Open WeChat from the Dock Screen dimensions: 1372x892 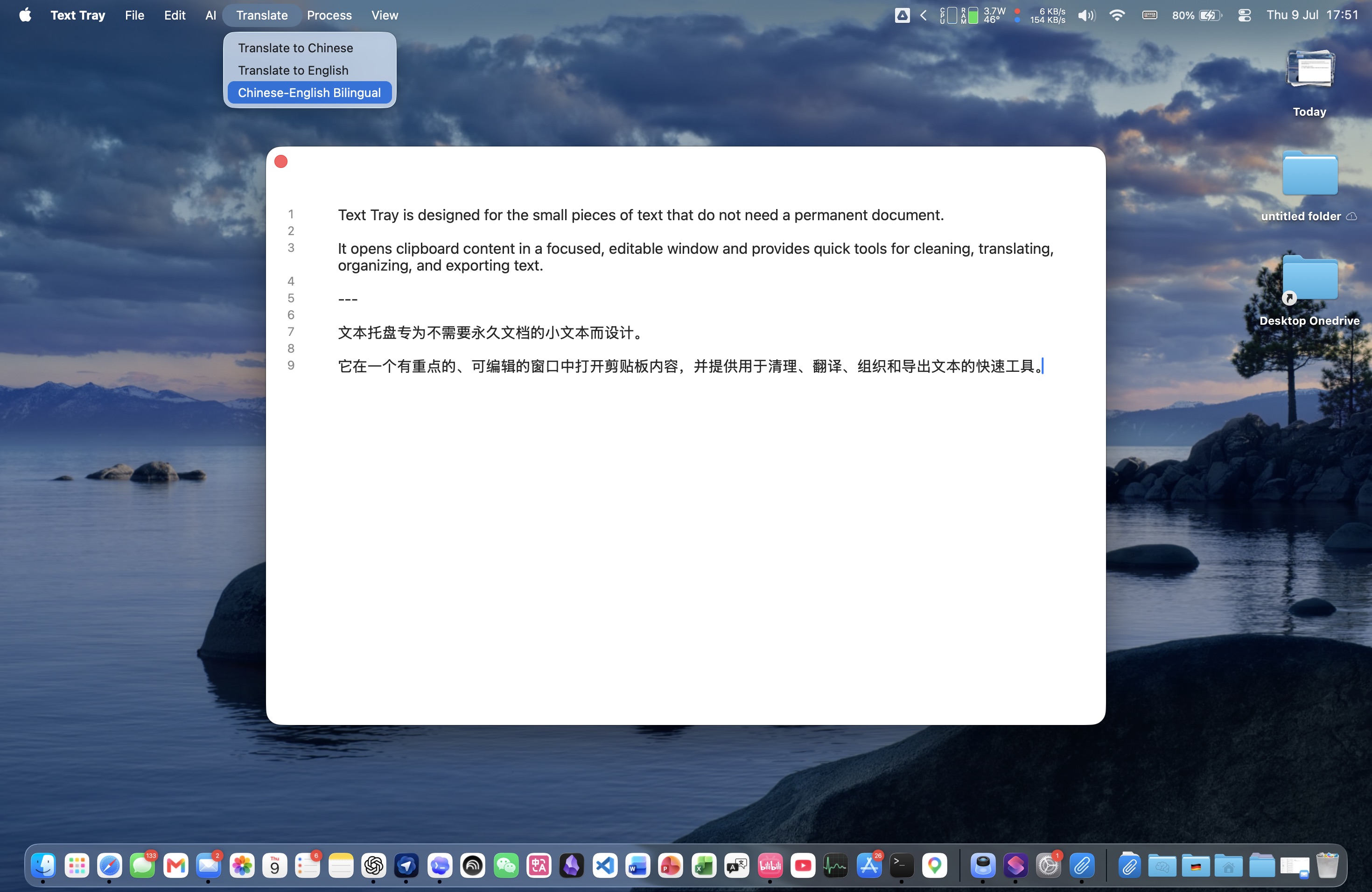pos(505,865)
